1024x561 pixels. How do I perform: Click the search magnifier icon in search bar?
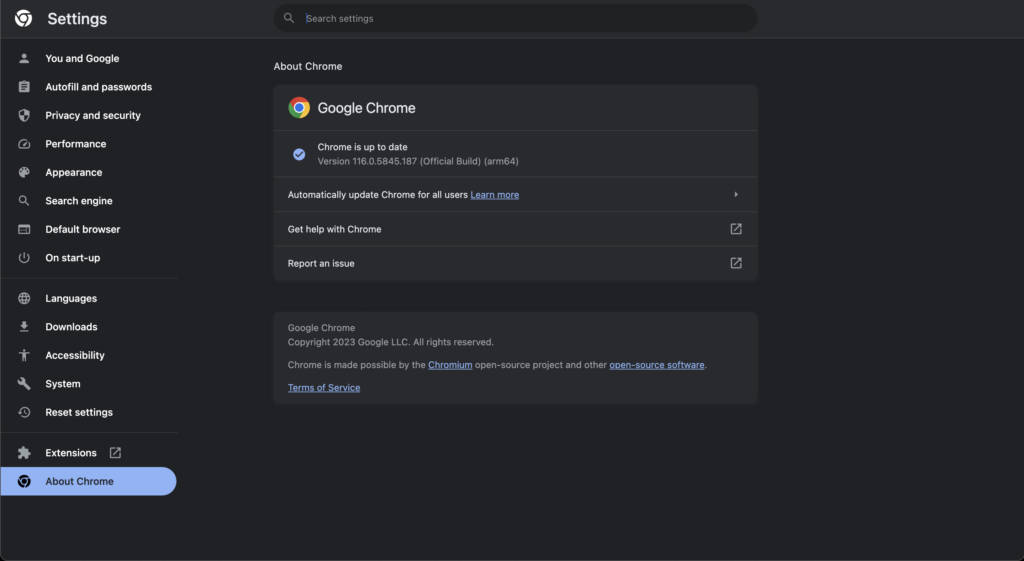[289, 18]
